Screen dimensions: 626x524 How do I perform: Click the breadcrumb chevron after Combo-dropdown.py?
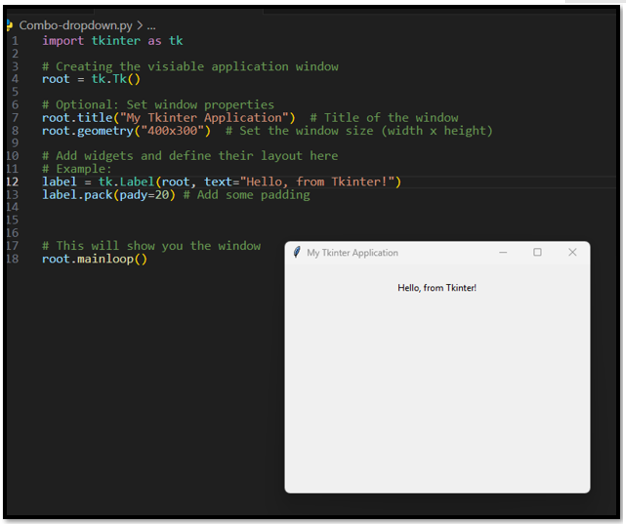click(x=139, y=24)
